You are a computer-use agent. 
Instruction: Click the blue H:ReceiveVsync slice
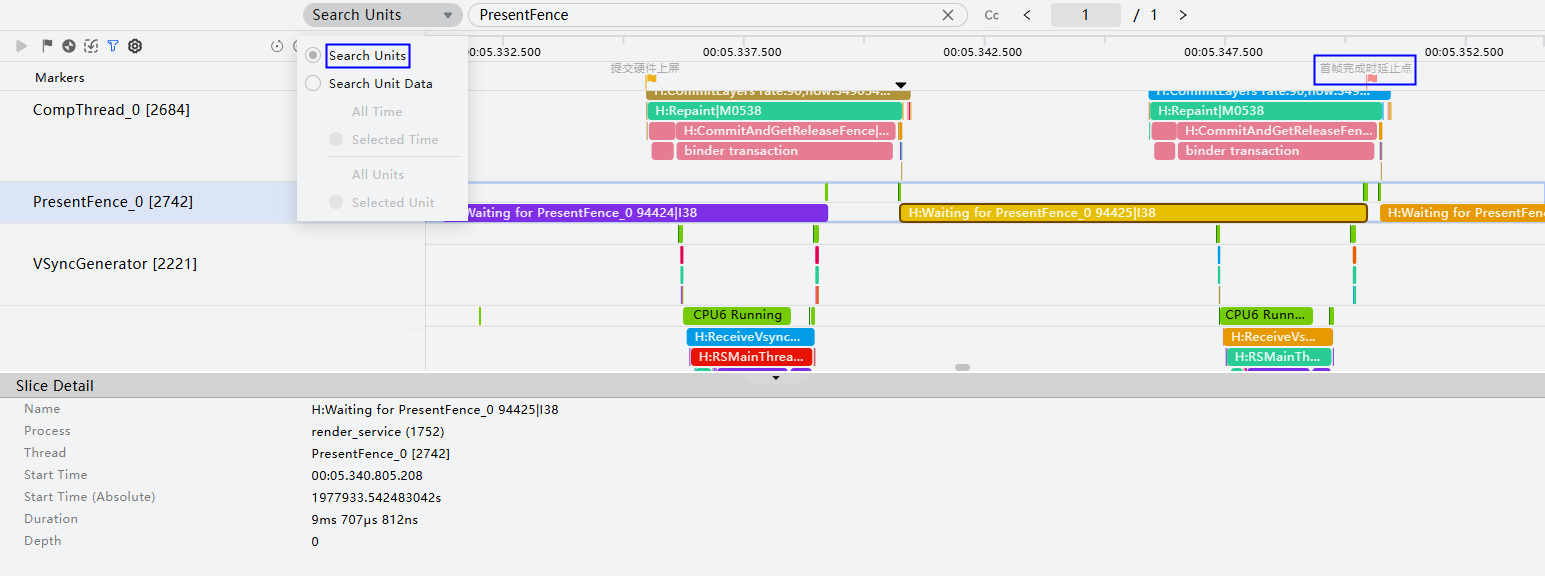coord(750,337)
